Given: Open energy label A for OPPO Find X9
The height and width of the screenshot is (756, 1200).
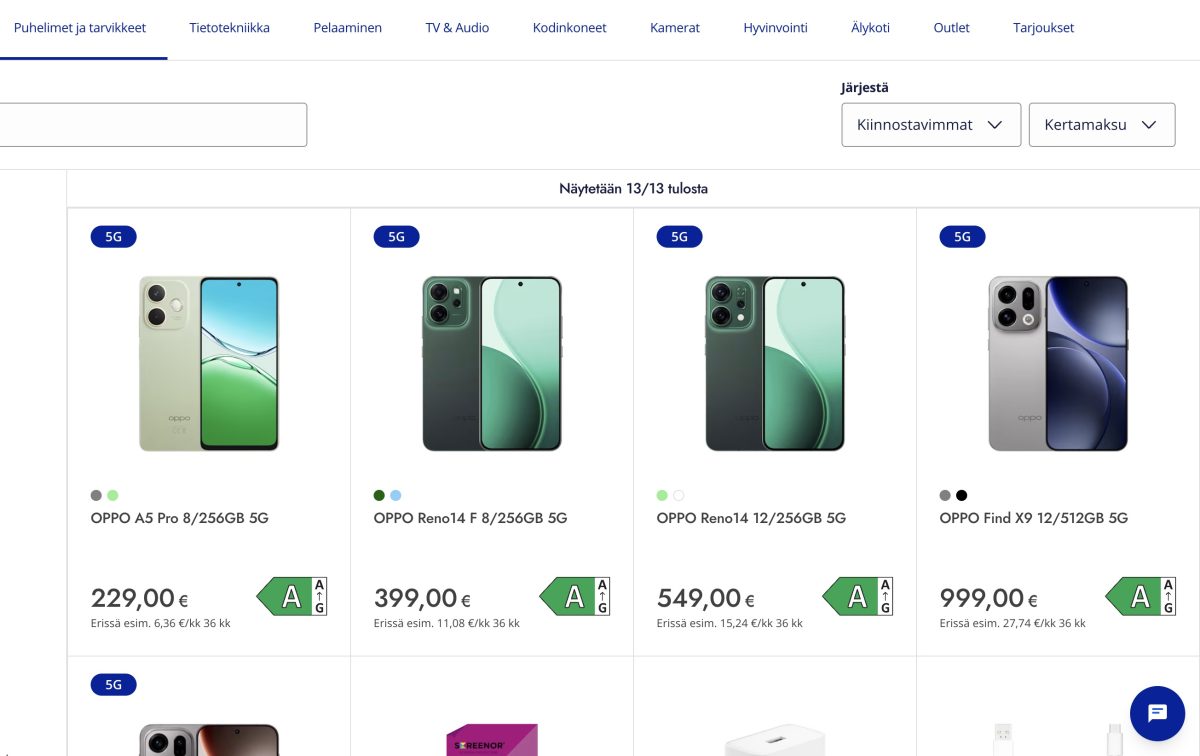Looking at the screenshot, I should [1140, 596].
